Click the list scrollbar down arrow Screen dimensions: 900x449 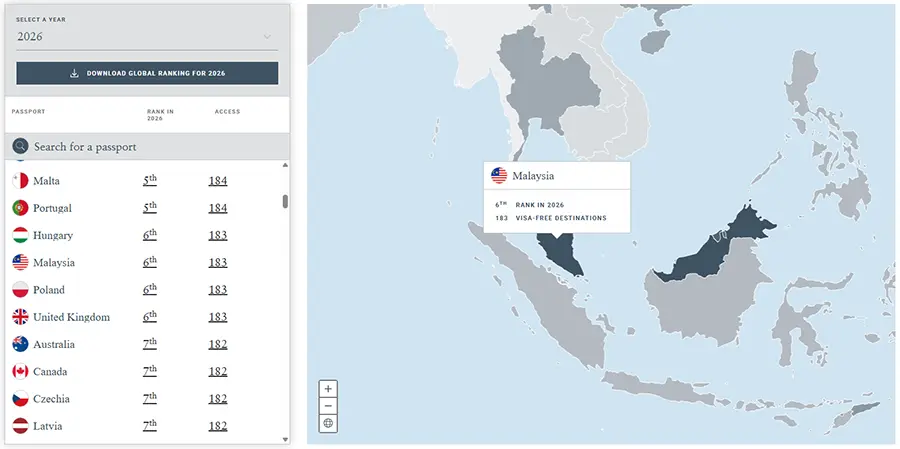pyautogui.click(x=285, y=440)
